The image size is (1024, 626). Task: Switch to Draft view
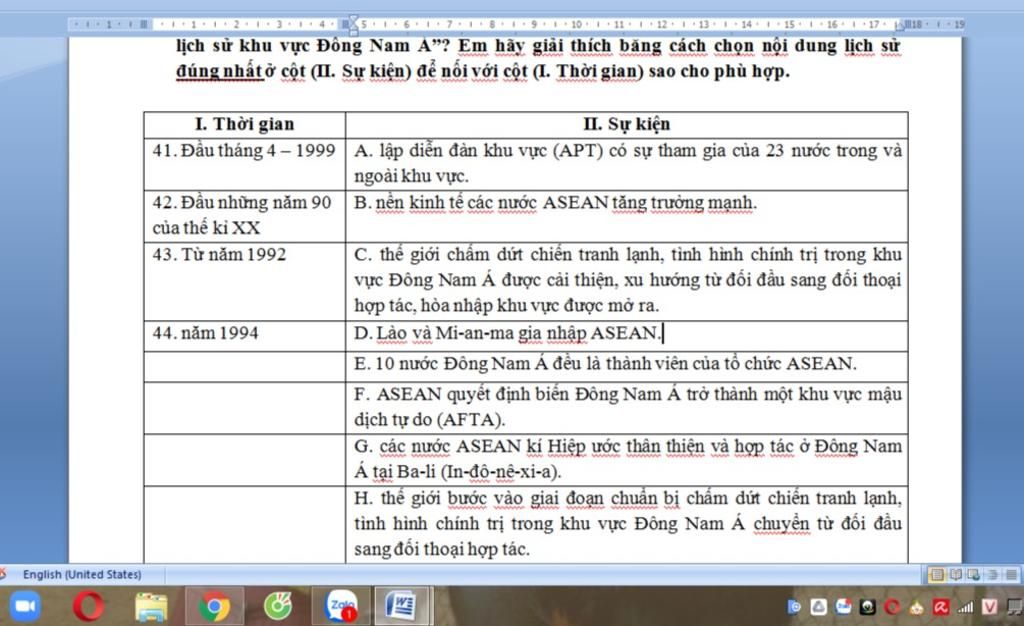[1011, 574]
